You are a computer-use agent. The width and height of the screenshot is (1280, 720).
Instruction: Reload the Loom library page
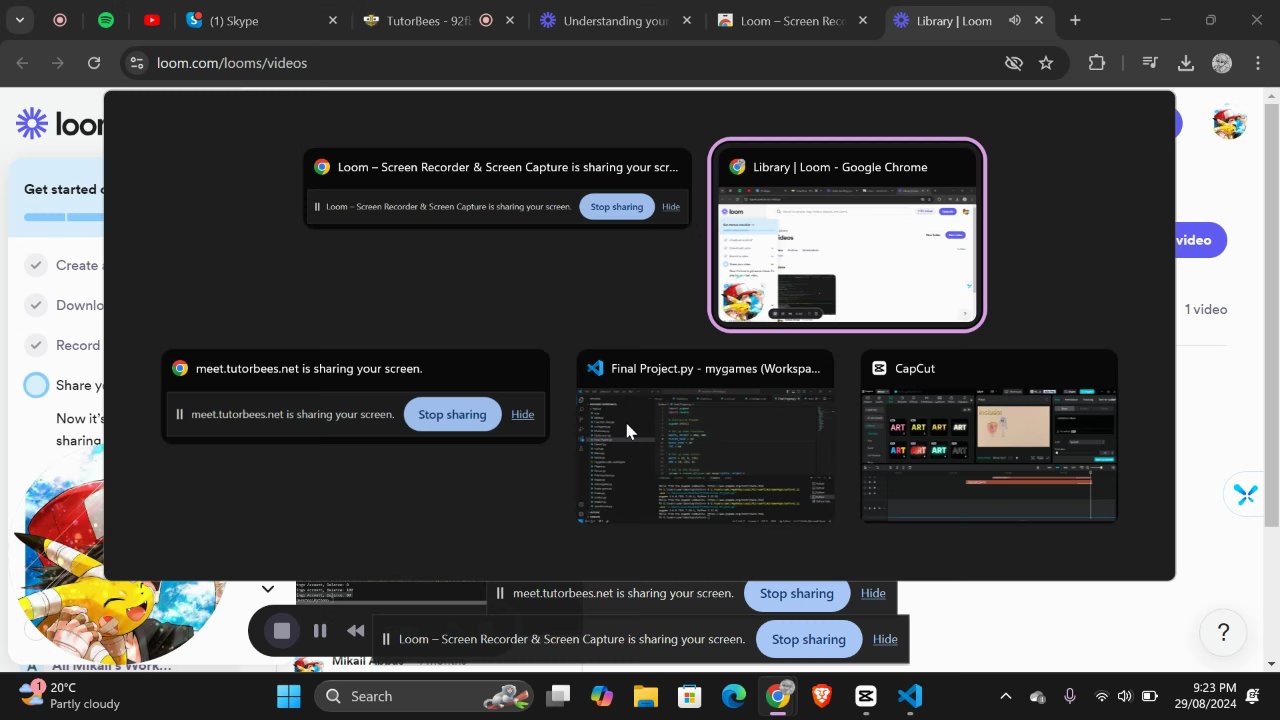tap(94, 63)
